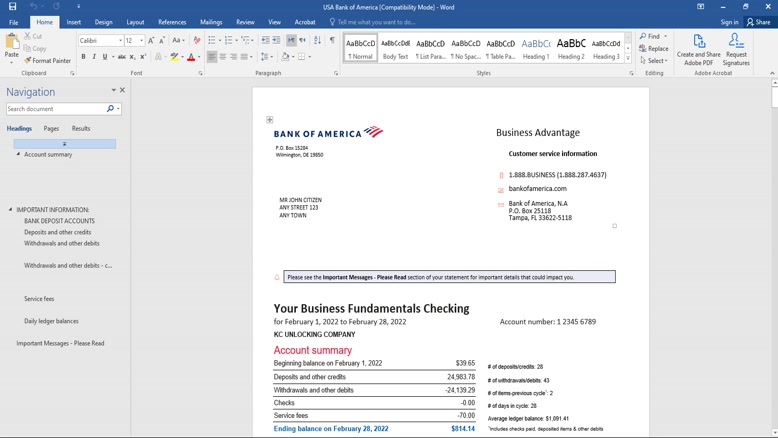Screen dimensions: 778x438
Task: Click the Request Signatures icon
Action: [x=736, y=50]
